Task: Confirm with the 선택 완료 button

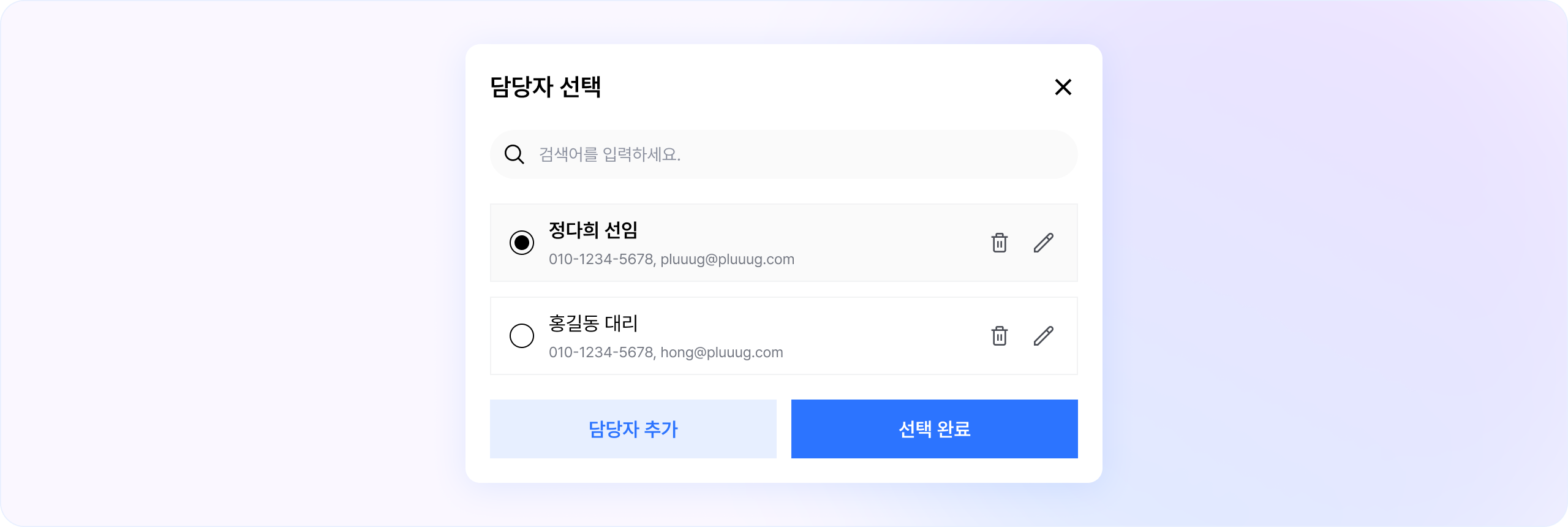Action: (x=934, y=429)
